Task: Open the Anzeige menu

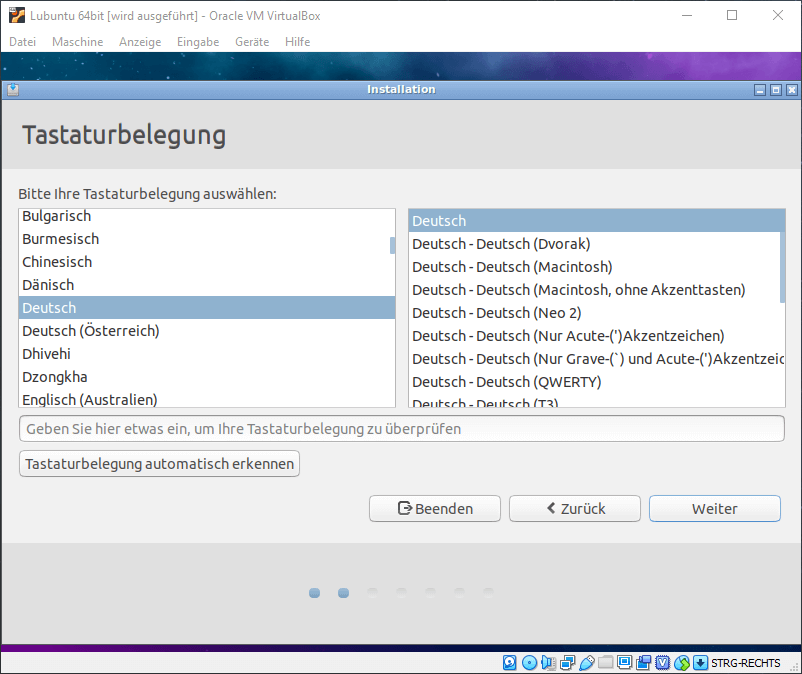Action: 140,42
